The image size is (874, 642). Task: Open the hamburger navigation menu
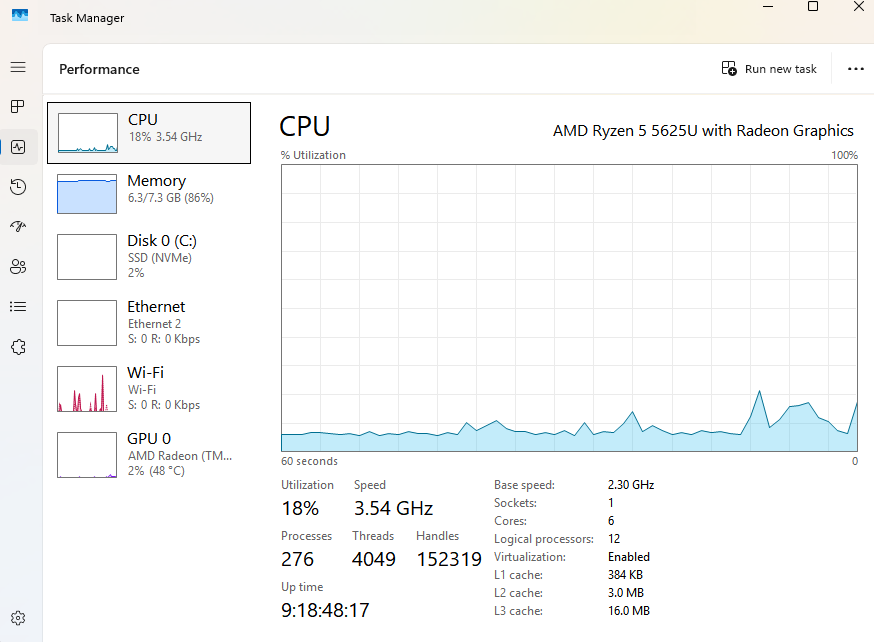[18, 67]
